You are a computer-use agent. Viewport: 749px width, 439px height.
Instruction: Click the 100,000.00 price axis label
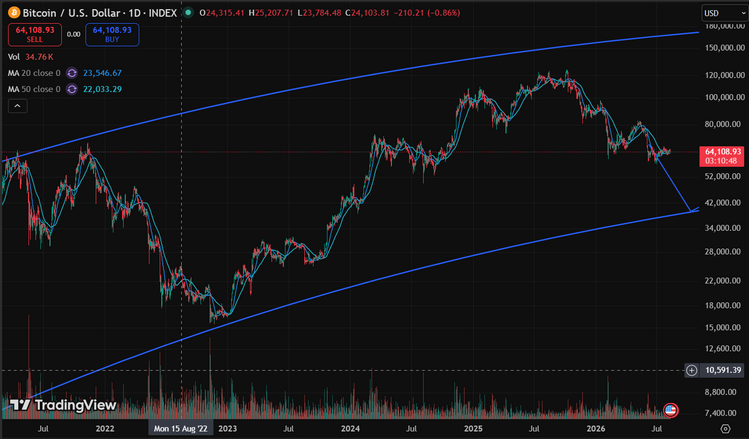click(x=725, y=97)
